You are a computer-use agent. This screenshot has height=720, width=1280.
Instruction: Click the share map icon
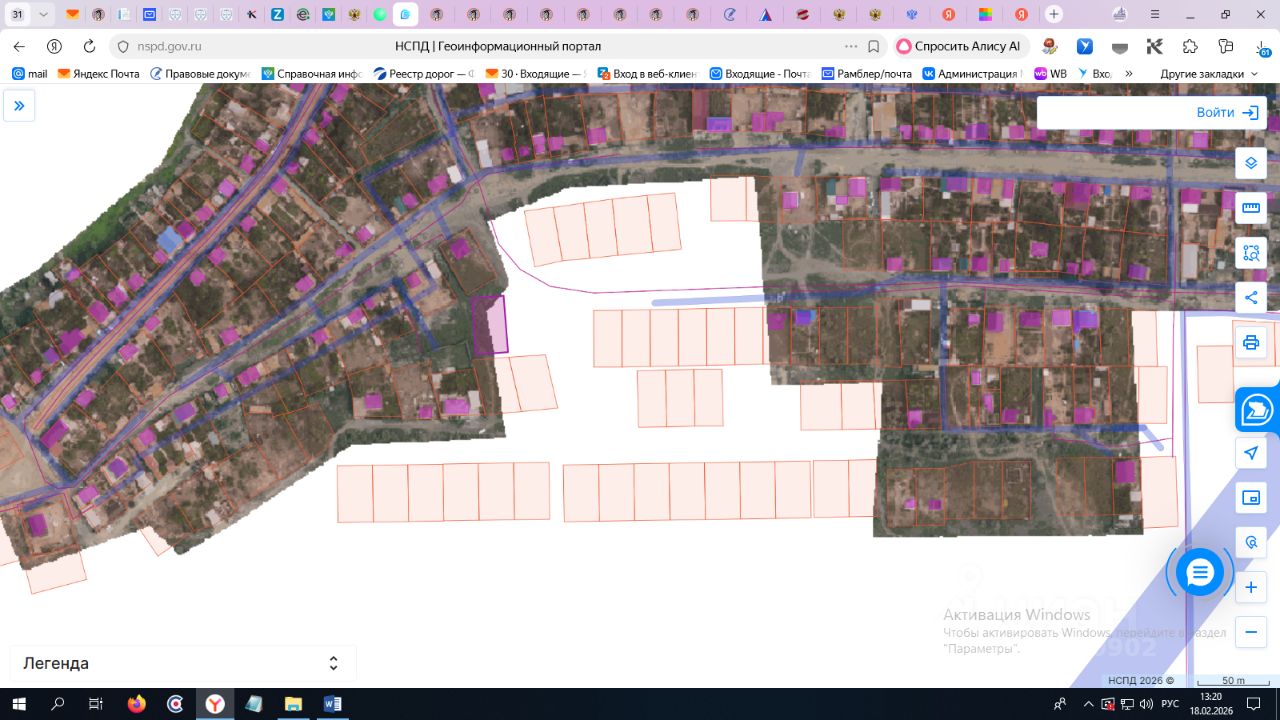(1250, 297)
